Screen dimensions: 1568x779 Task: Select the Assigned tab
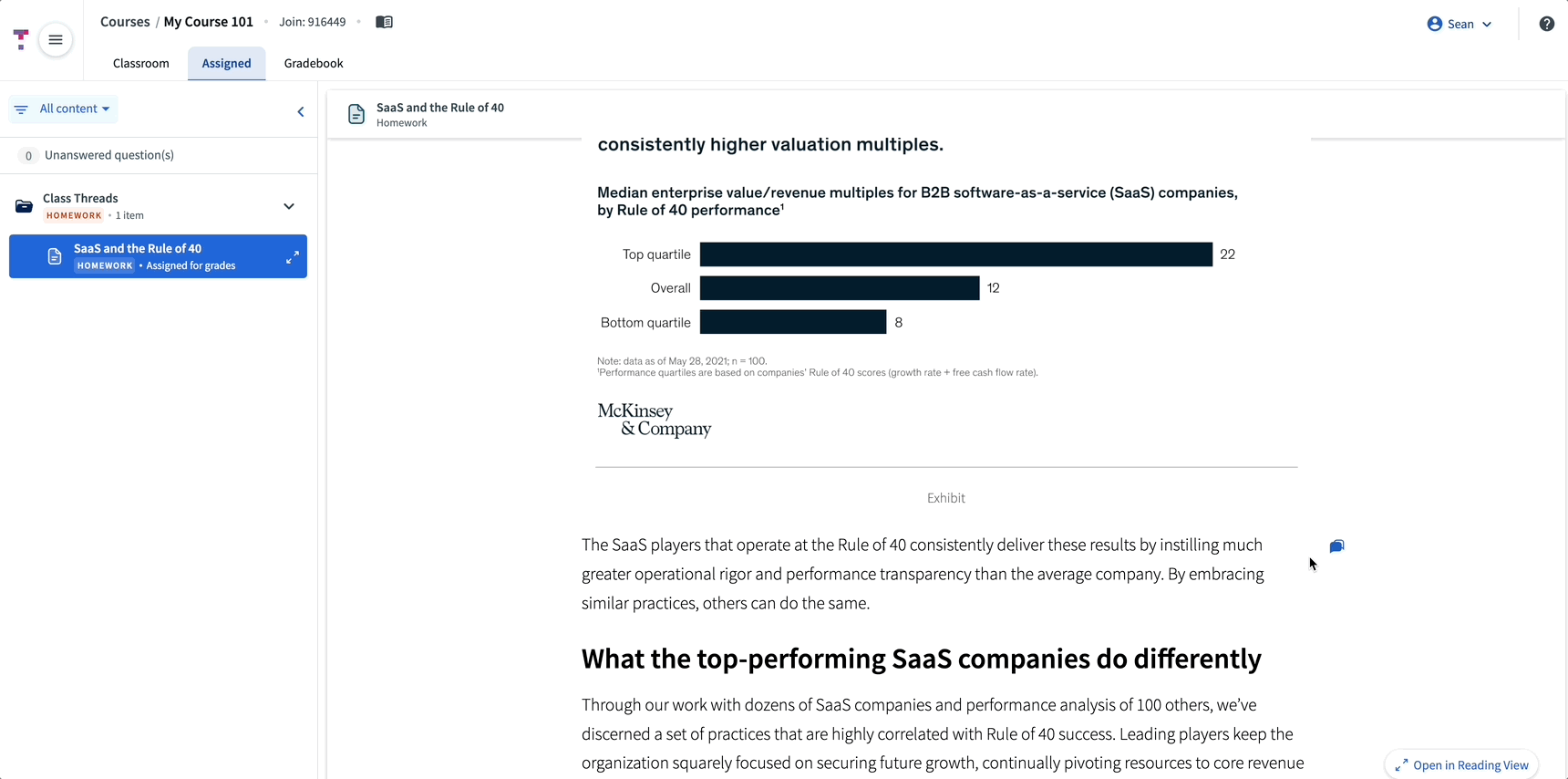(226, 63)
